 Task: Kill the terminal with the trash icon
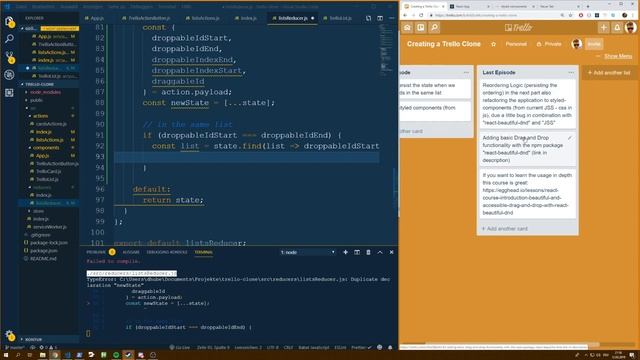pos(368,252)
